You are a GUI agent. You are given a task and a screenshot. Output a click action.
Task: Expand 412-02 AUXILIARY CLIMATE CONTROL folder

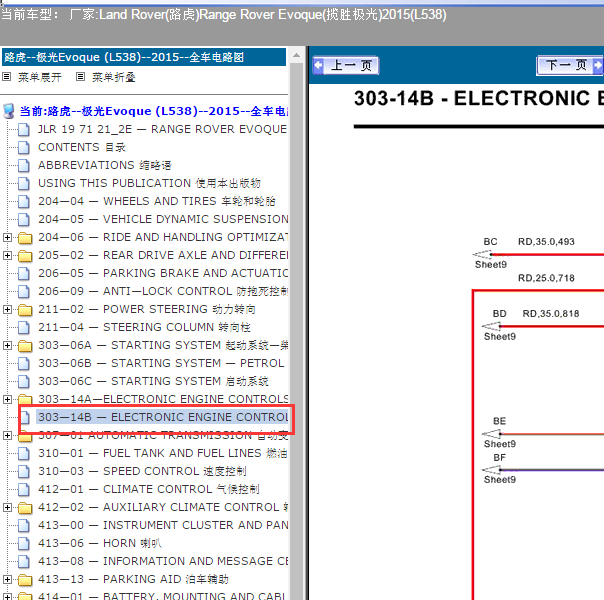[x=7, y=508]
